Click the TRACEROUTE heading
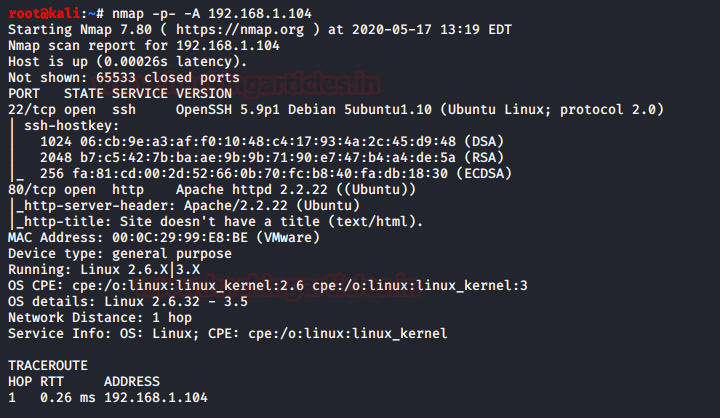This screenshot has height=418, width=720. point(48,365)
